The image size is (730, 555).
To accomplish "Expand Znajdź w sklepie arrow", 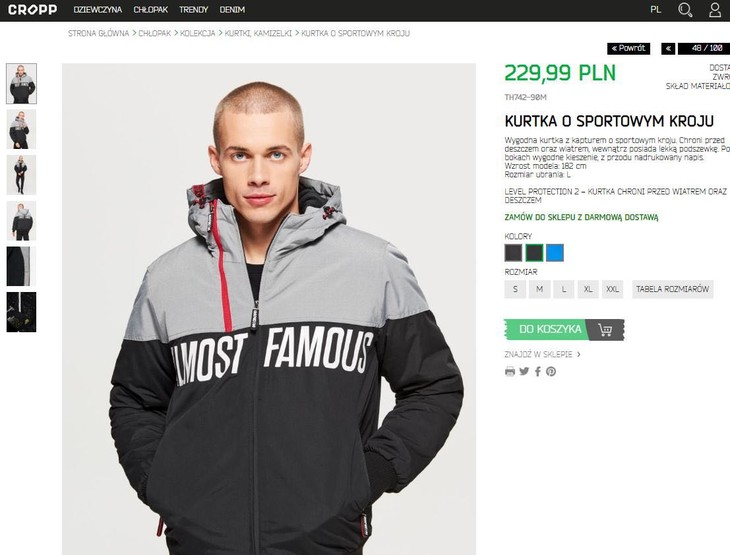I will (x=579, y=354).
